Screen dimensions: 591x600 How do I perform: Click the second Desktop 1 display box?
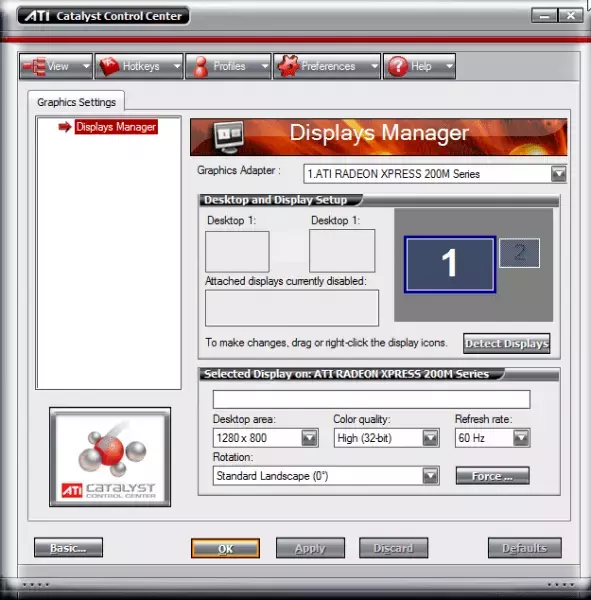pos(342,251)
